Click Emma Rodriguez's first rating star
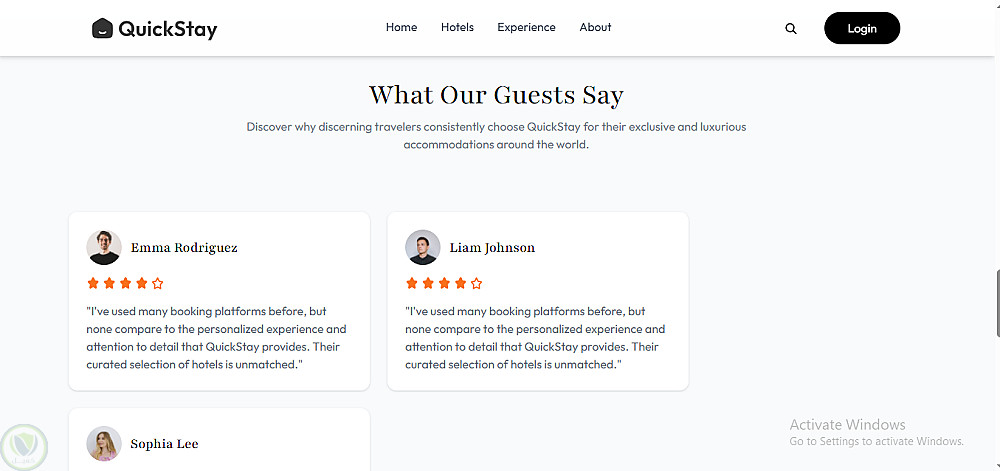 tap(93, 283)
